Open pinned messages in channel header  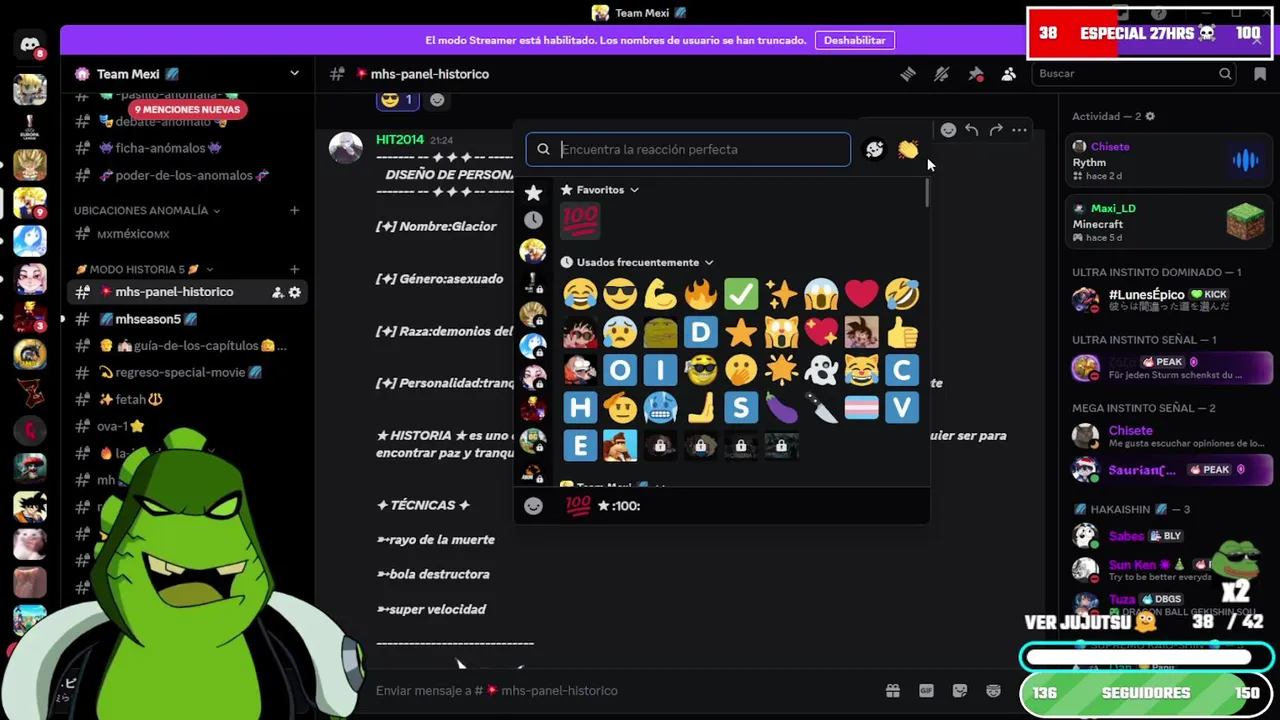point(975,74)
